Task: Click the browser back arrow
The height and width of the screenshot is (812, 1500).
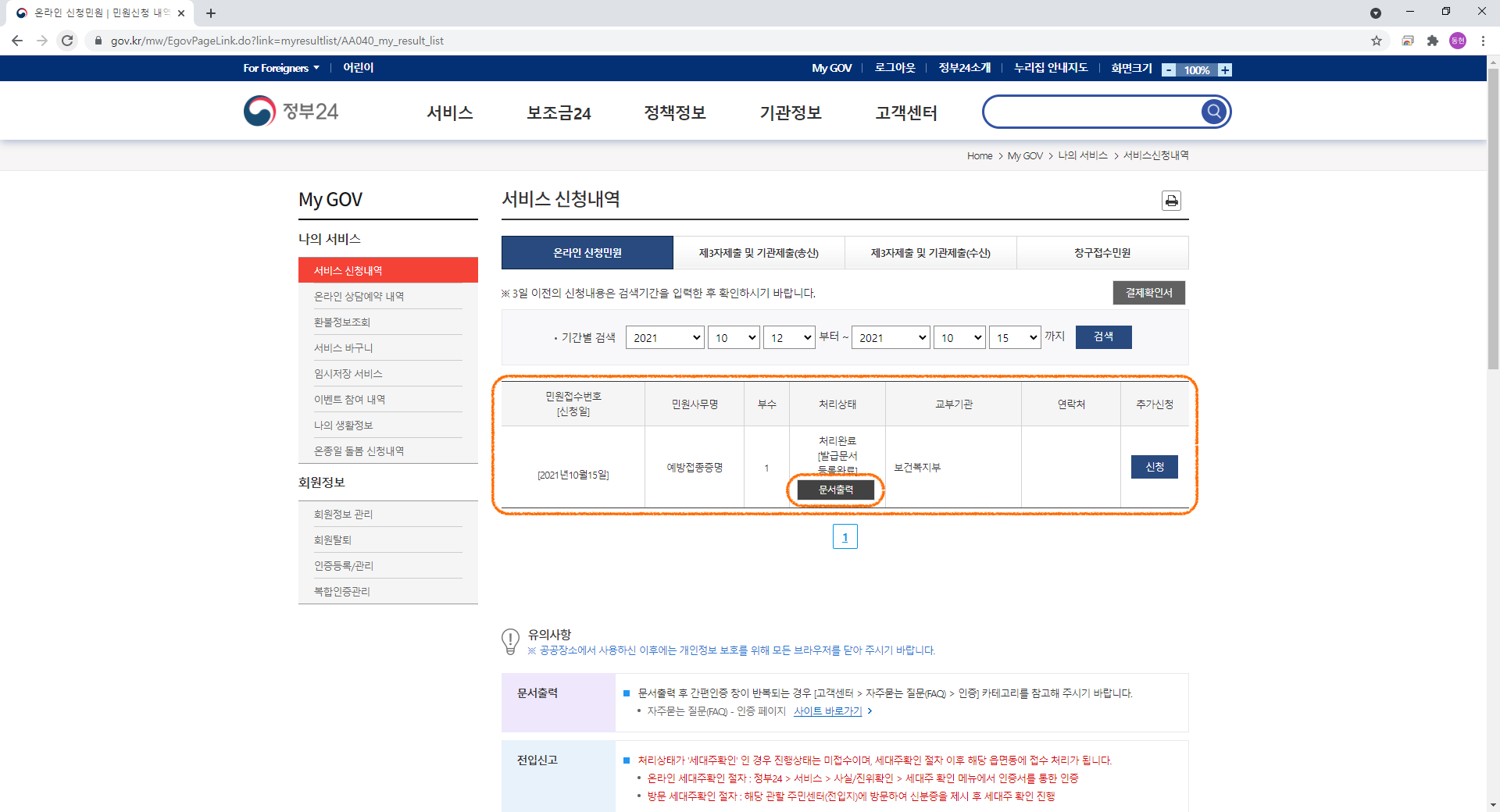Action: pos(17,41)
